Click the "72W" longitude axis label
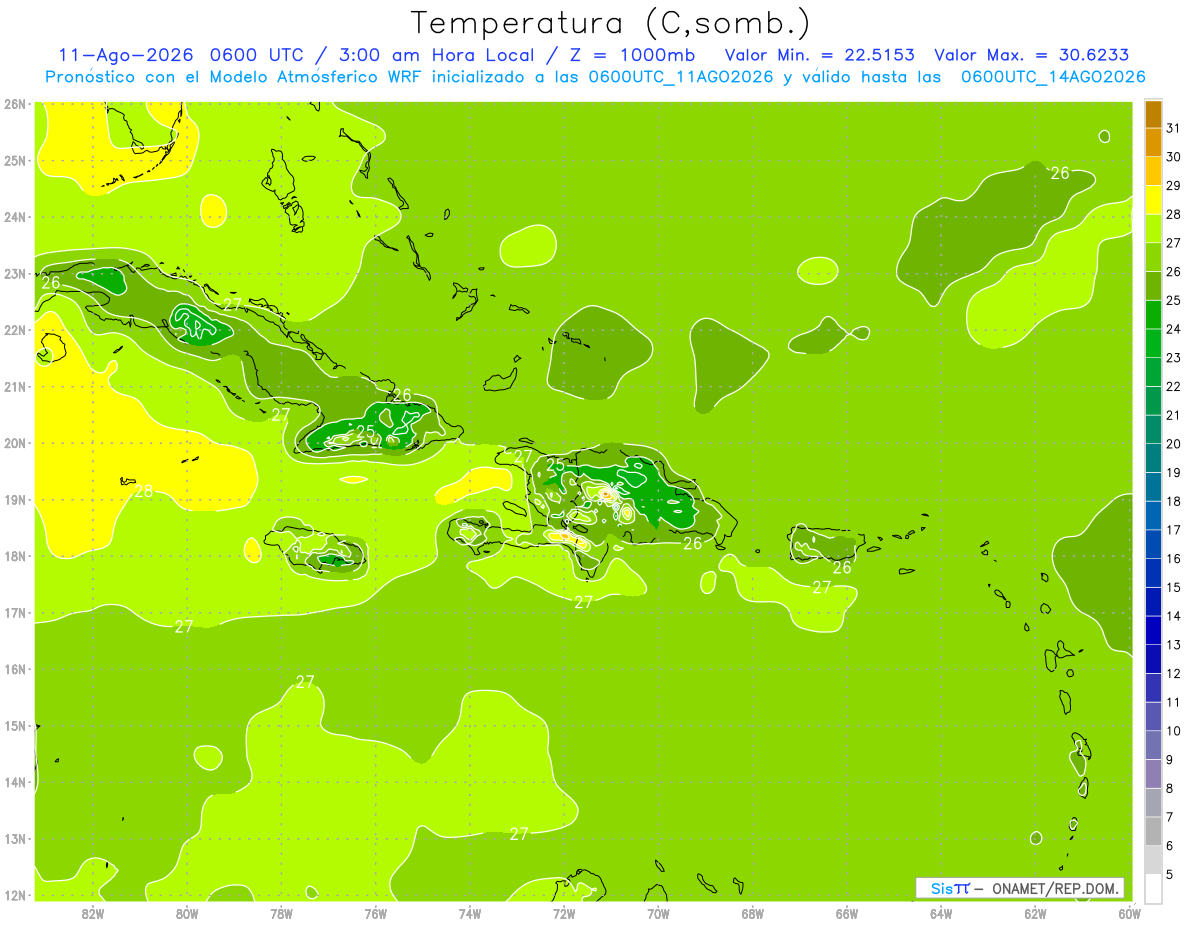The width and height of the screenshot is (1200, 927). coord(564,913)
